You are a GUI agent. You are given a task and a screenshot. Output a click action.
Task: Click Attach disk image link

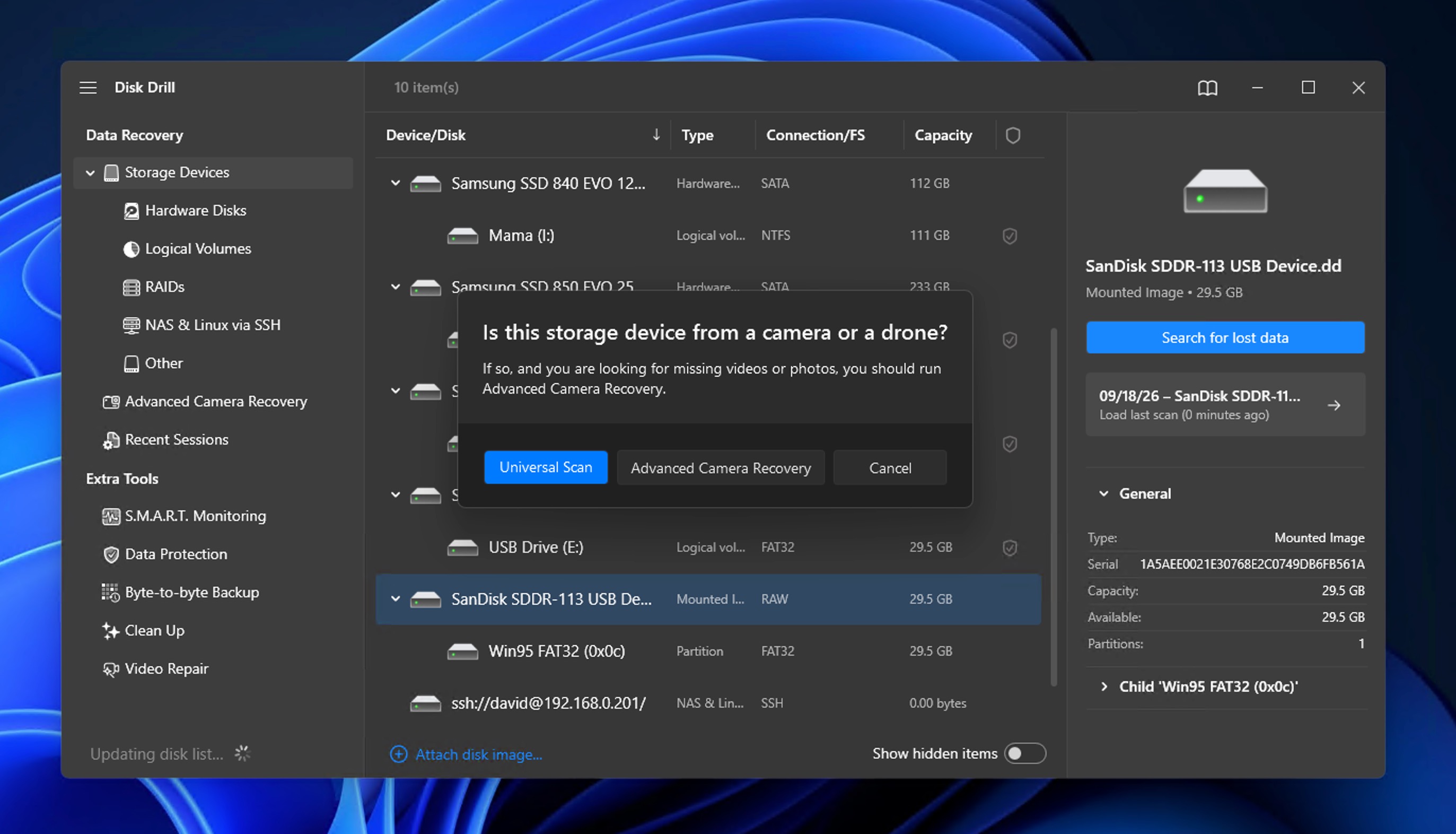tap(478, 754)
